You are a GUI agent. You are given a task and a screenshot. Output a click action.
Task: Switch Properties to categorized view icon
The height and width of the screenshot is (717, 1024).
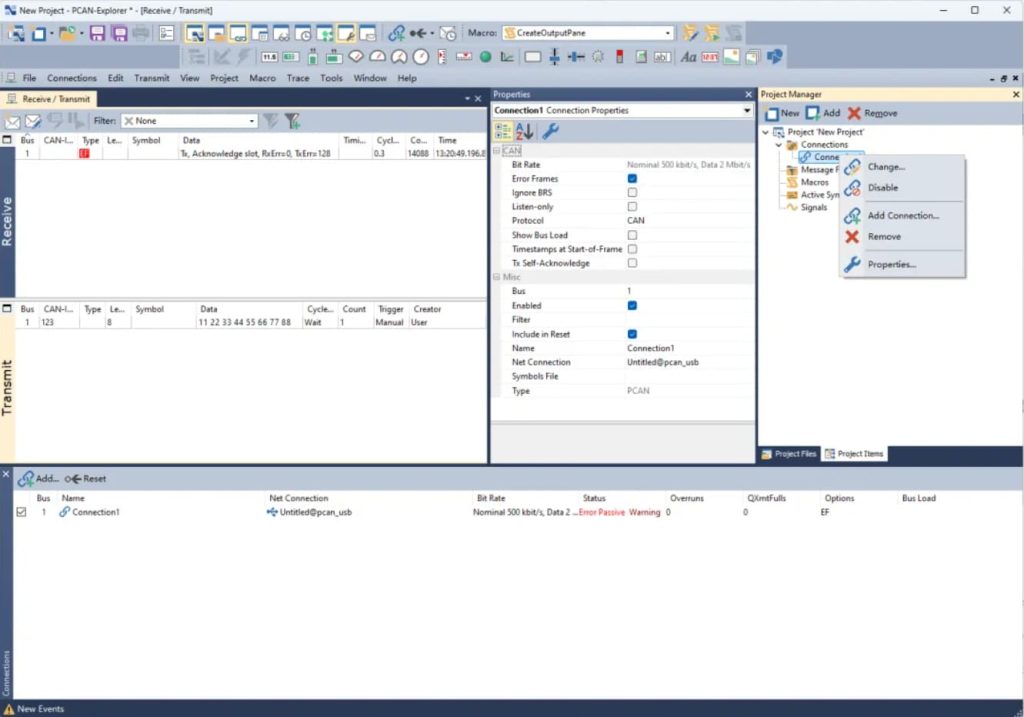click(503, 132)
